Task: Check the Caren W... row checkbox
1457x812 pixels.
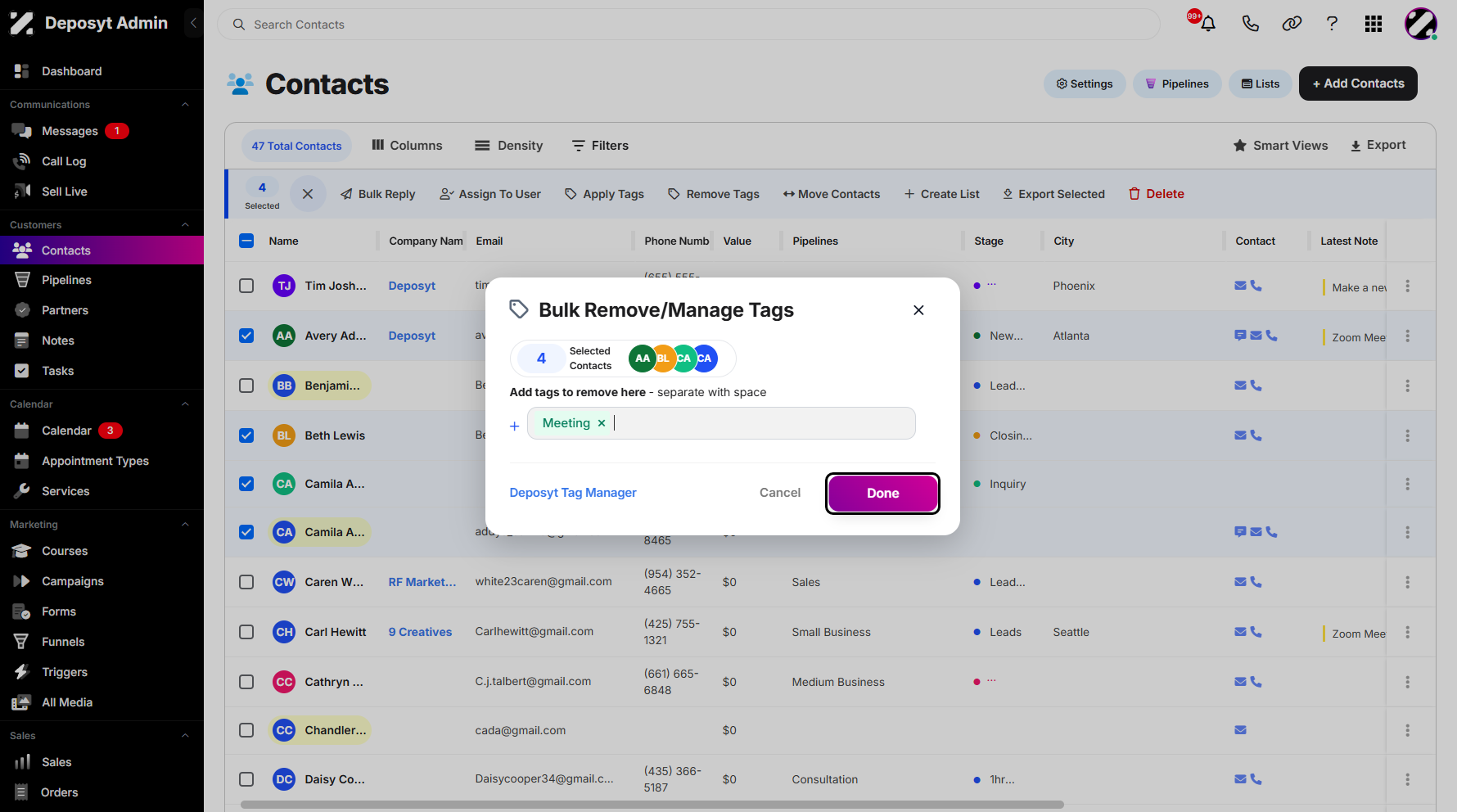Action: tap(246, 582)
